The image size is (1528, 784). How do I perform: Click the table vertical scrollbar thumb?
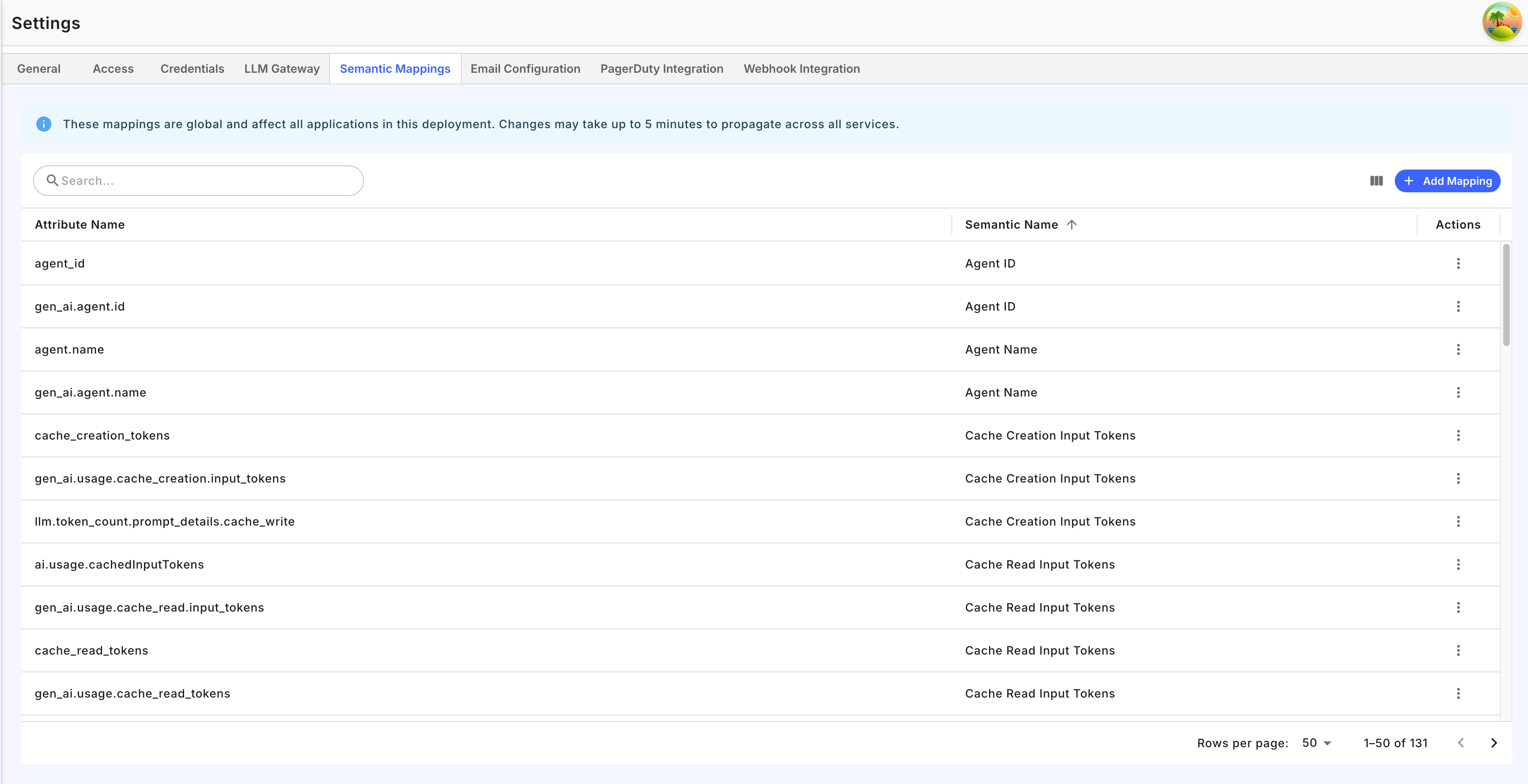pos(1506,295)
